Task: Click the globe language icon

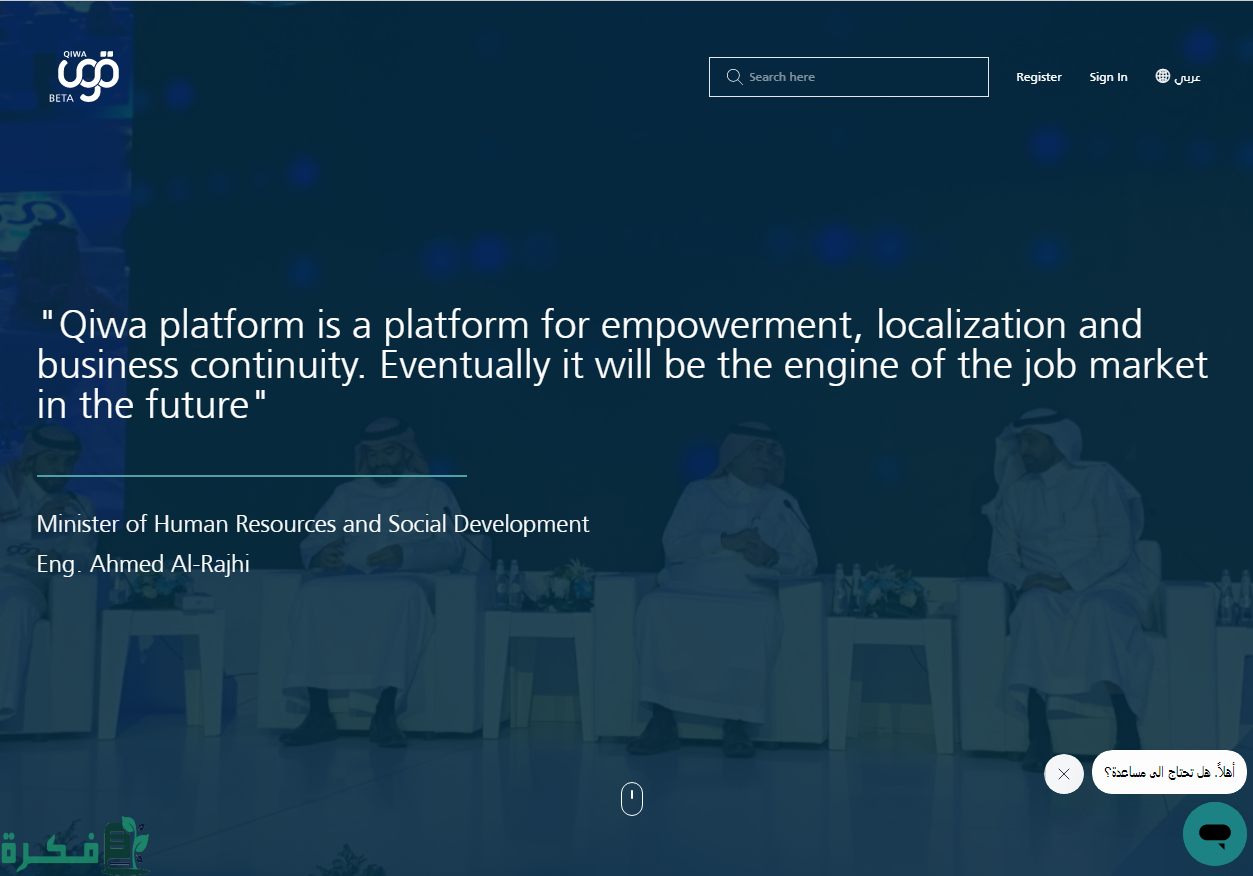Action: click(1163, 76)
